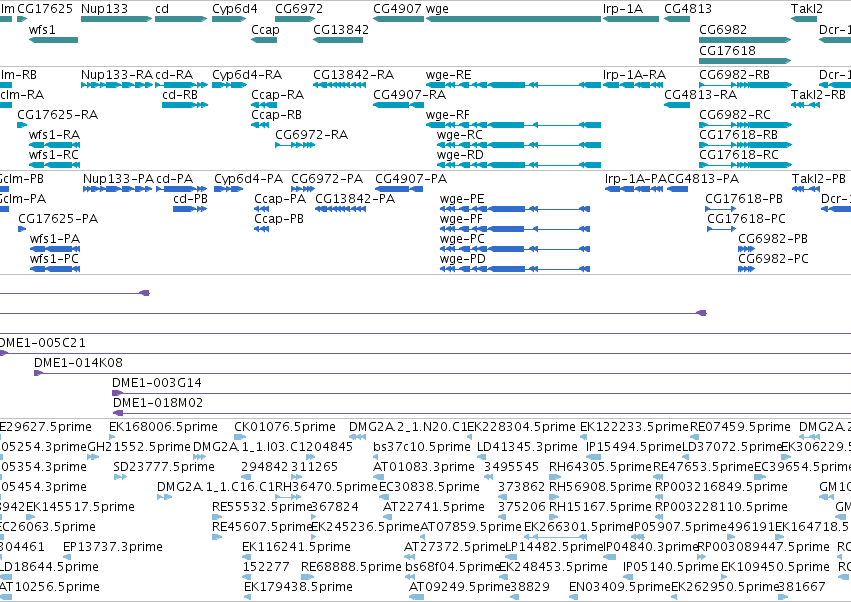Image resolution: width=851 pixels, height=602 pixels.
Task: Select the CG13842-PA protein feature
Action: point(340,209)
